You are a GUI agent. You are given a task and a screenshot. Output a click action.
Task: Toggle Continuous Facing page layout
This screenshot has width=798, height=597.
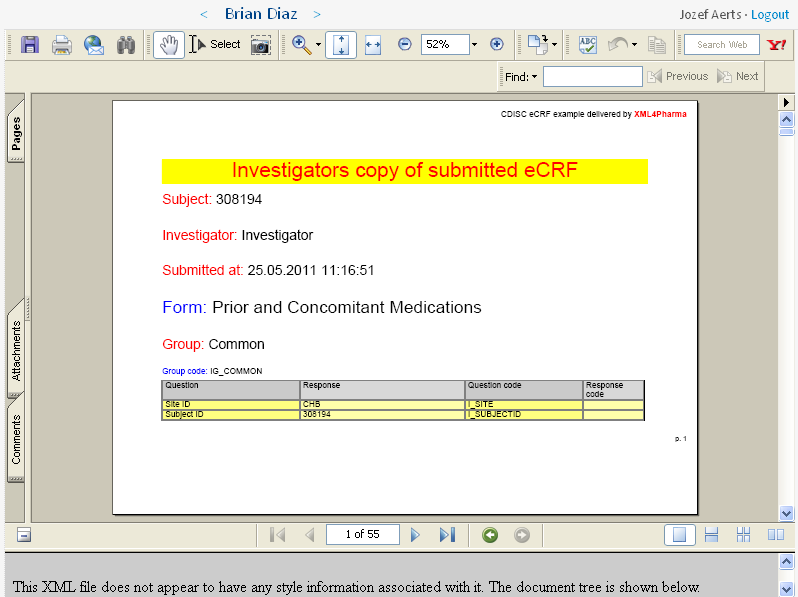point(743,535)
